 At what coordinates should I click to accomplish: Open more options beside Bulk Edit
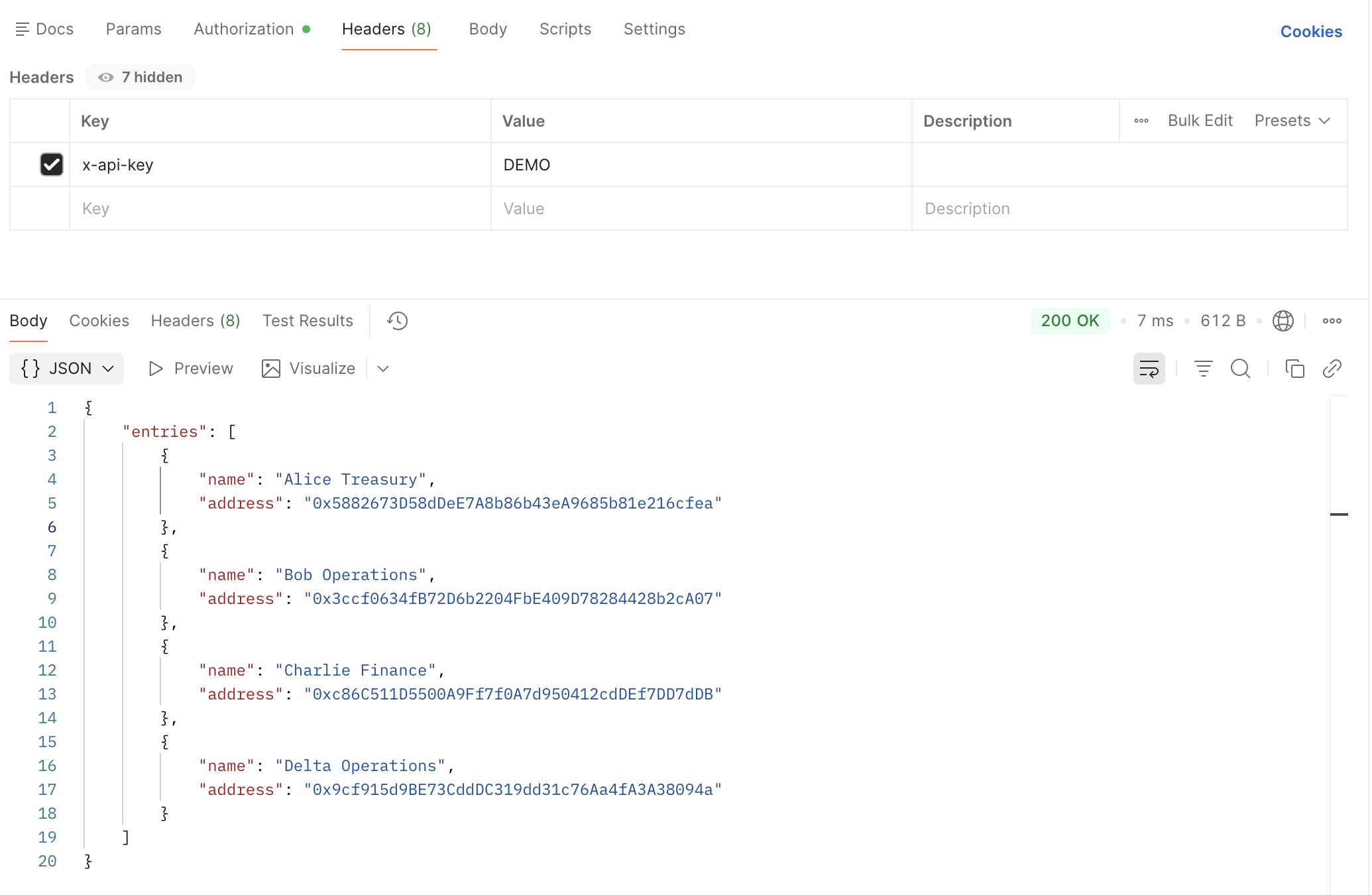(x=1141, y=121)
